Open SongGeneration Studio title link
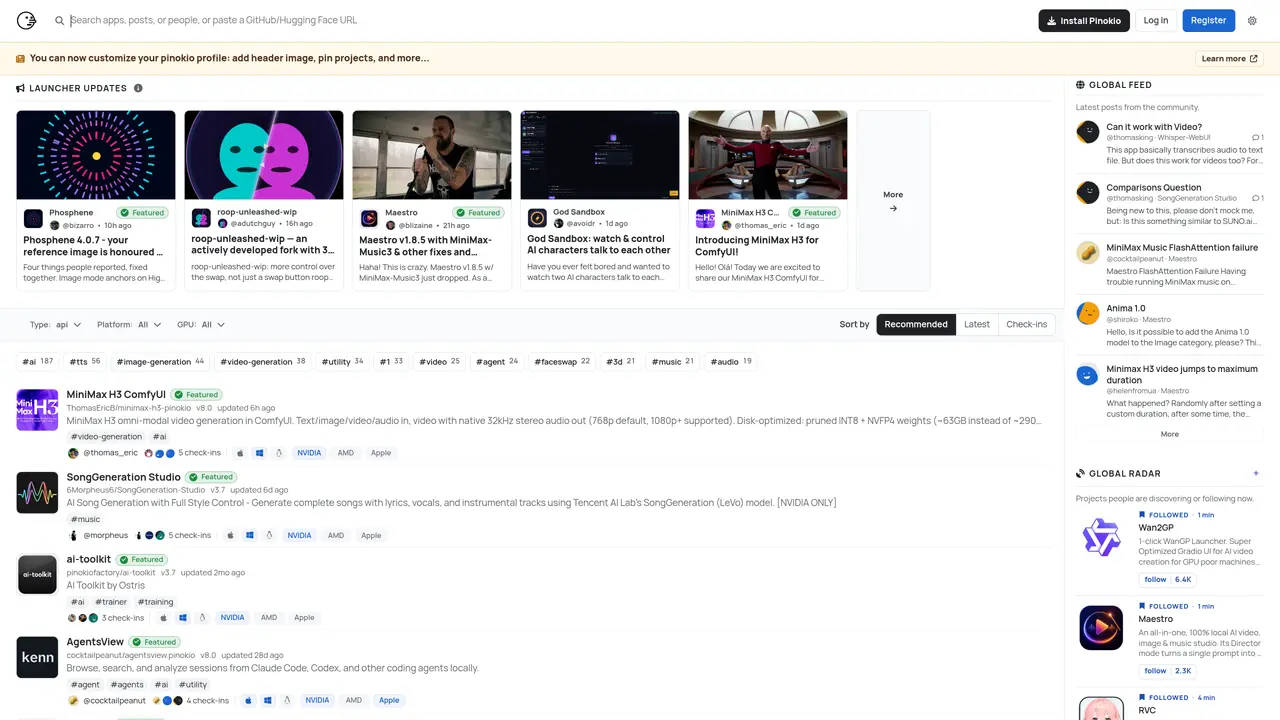 coord(123,477)
